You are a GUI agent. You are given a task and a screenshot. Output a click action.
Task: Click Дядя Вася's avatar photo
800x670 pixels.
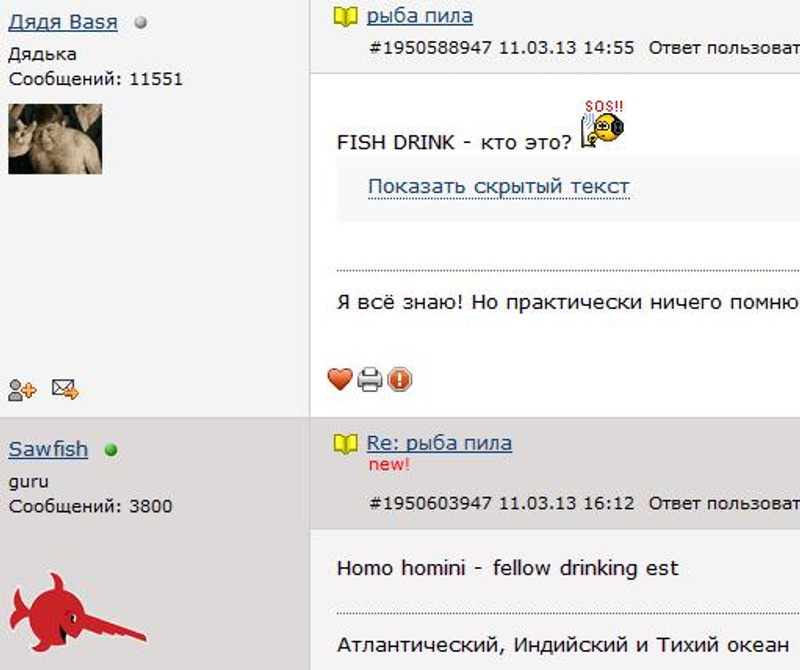(55, 139)
